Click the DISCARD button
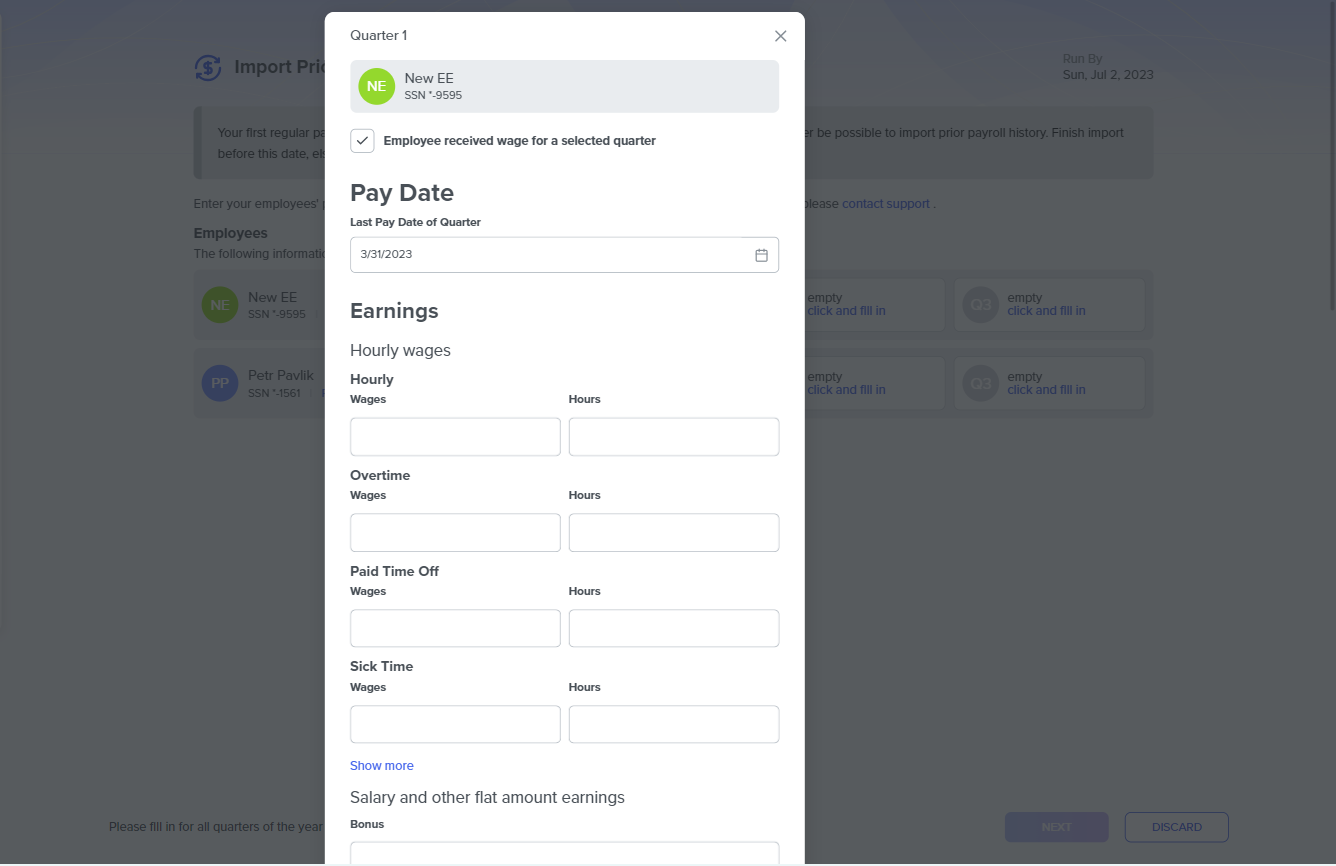Viewport: 1336px width, 866px height. [1176, 827]
